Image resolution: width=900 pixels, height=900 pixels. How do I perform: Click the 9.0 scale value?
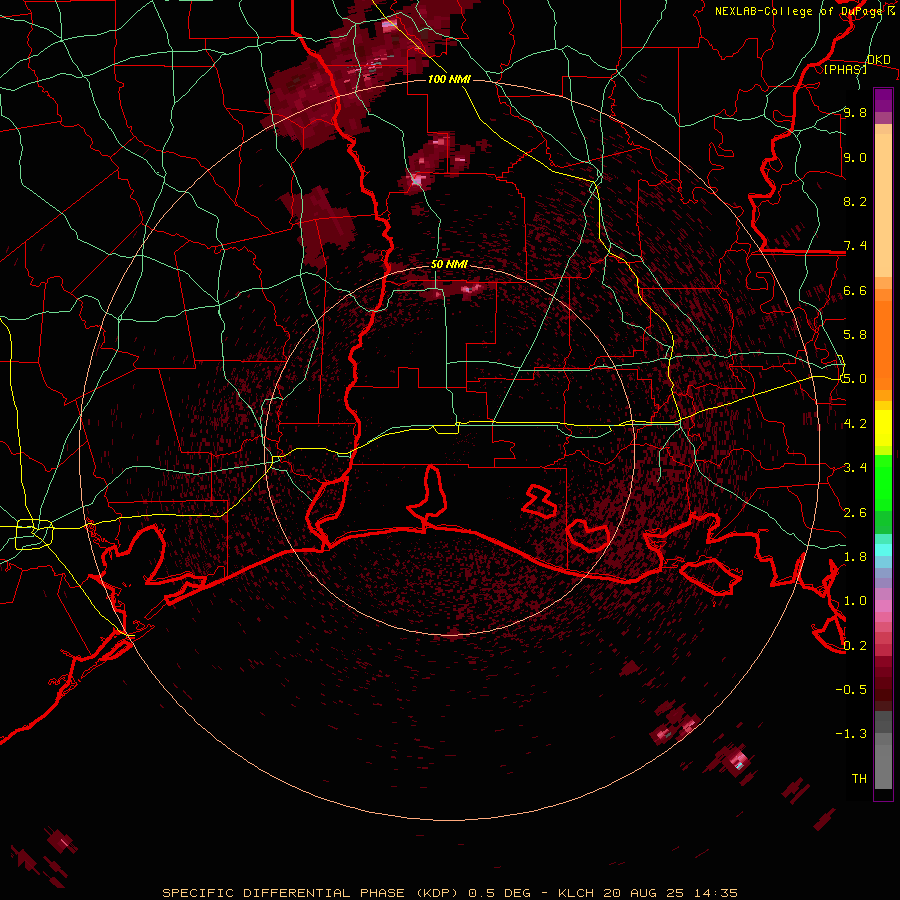tap(855, 157)
